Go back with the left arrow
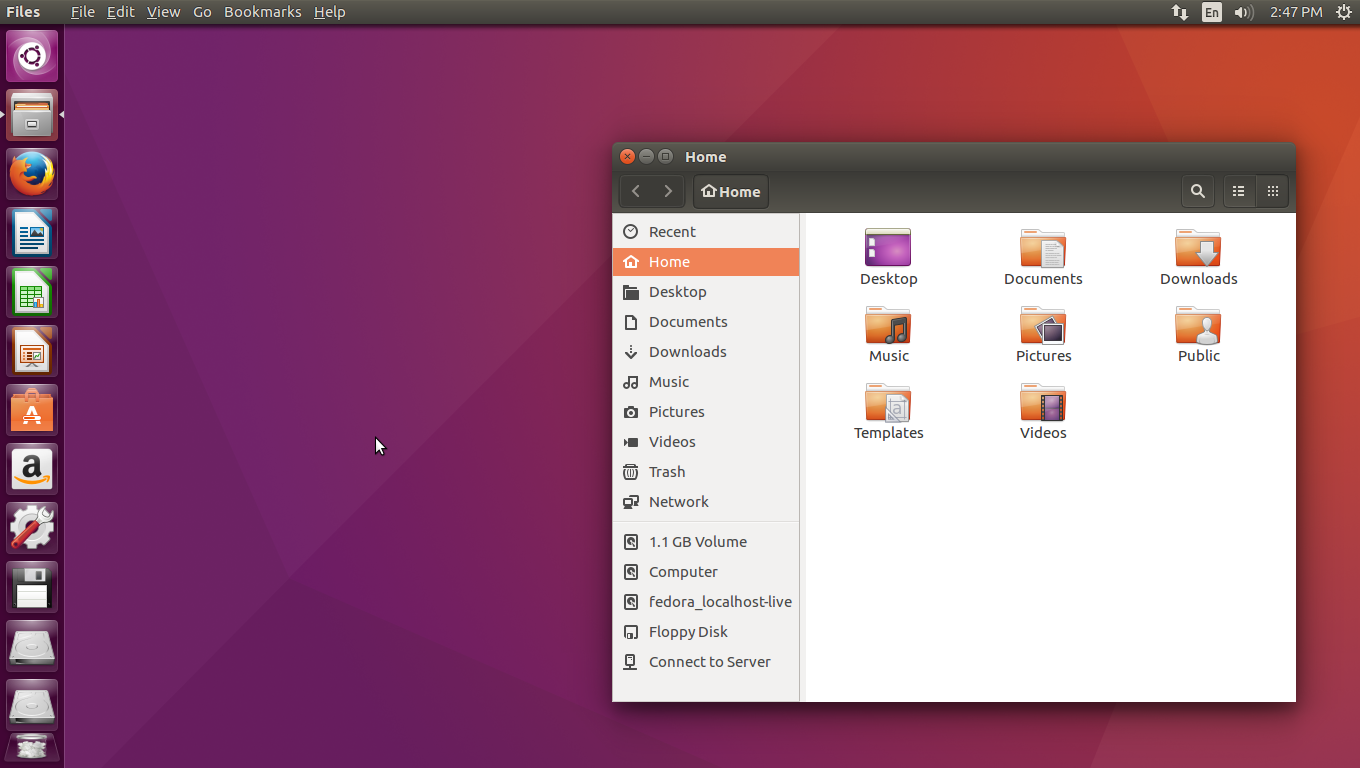1360x768 pixels. pos(636,191)
